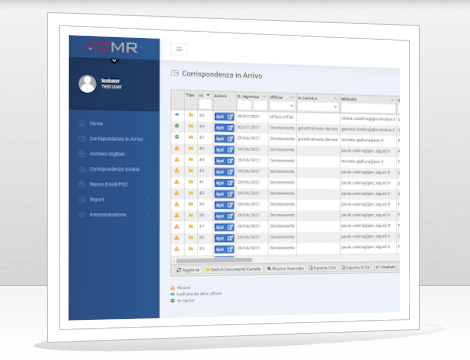
Task: Click the 47 risultati button
Action: 385,267
